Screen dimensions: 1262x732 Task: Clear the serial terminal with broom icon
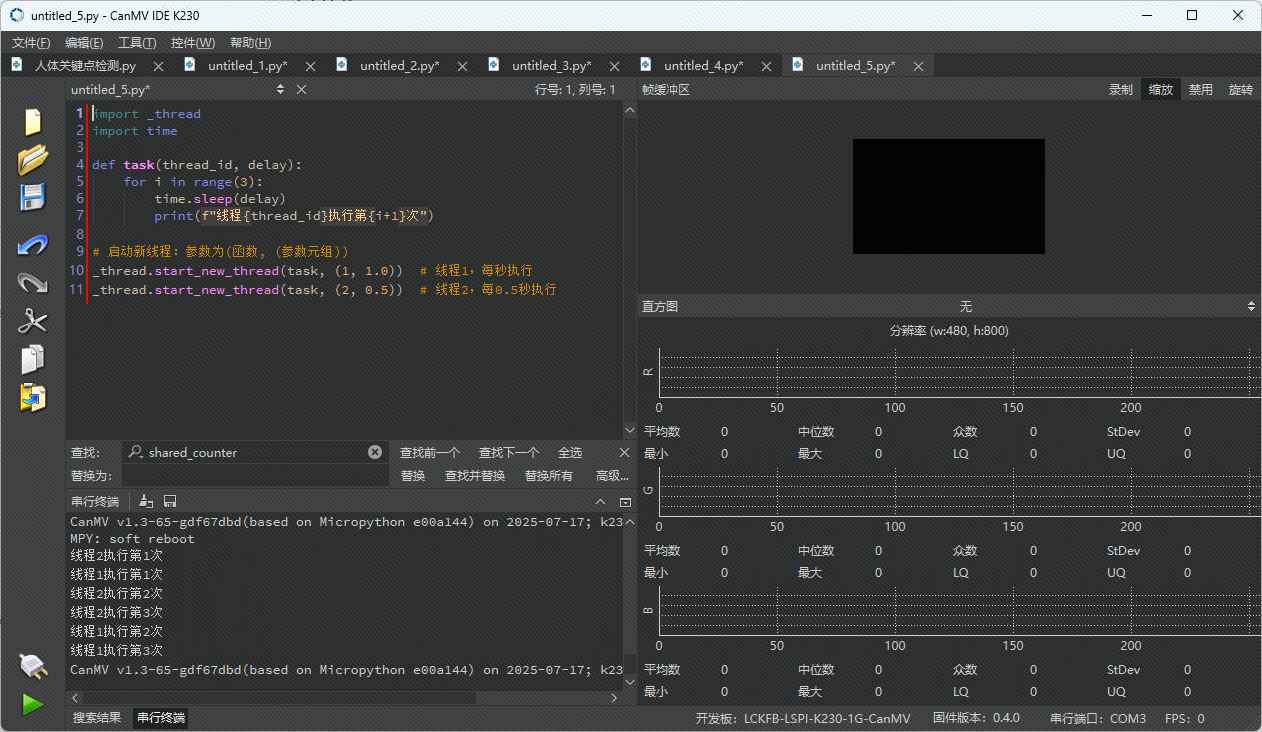coord(146,501)
